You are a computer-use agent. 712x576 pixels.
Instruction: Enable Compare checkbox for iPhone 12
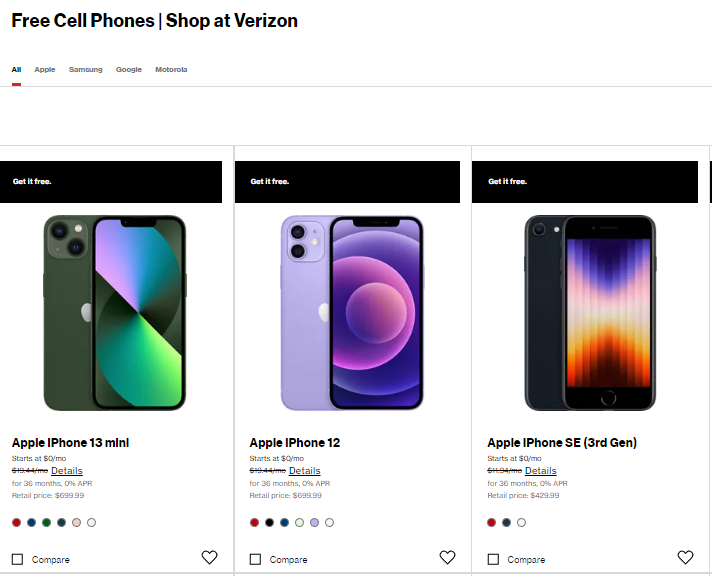pos(256,559)
